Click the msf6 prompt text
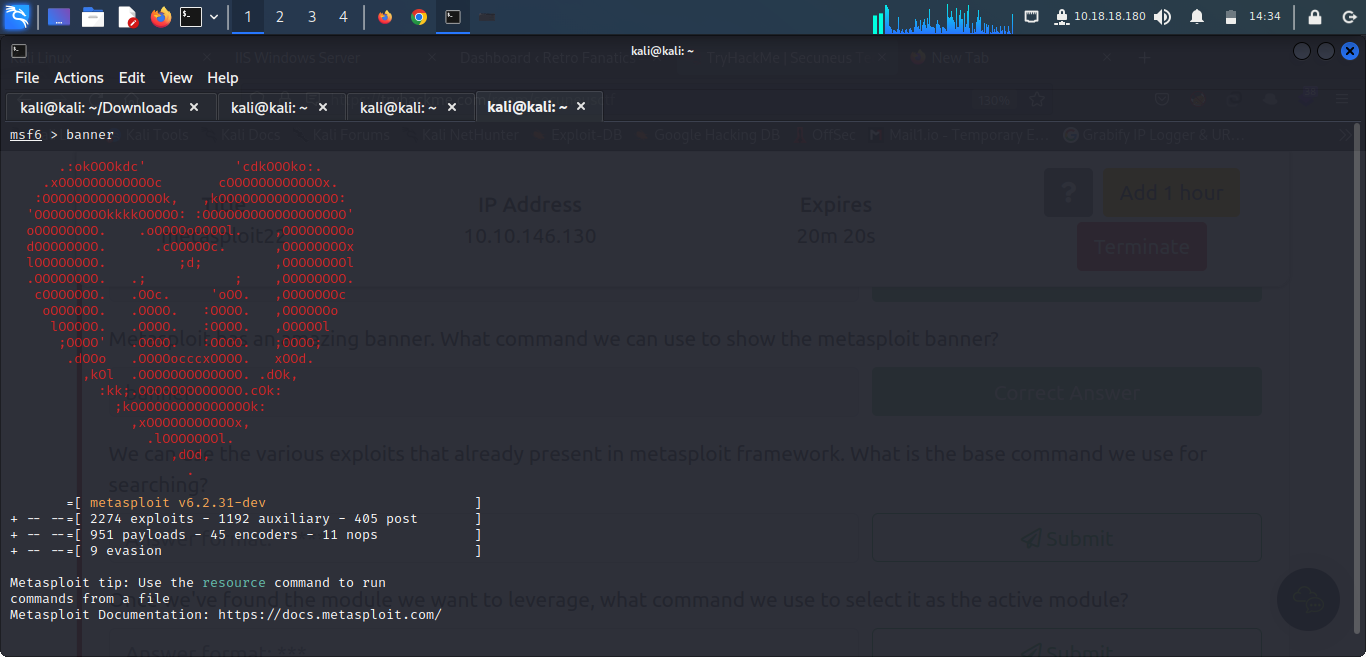 click(26, 135)
